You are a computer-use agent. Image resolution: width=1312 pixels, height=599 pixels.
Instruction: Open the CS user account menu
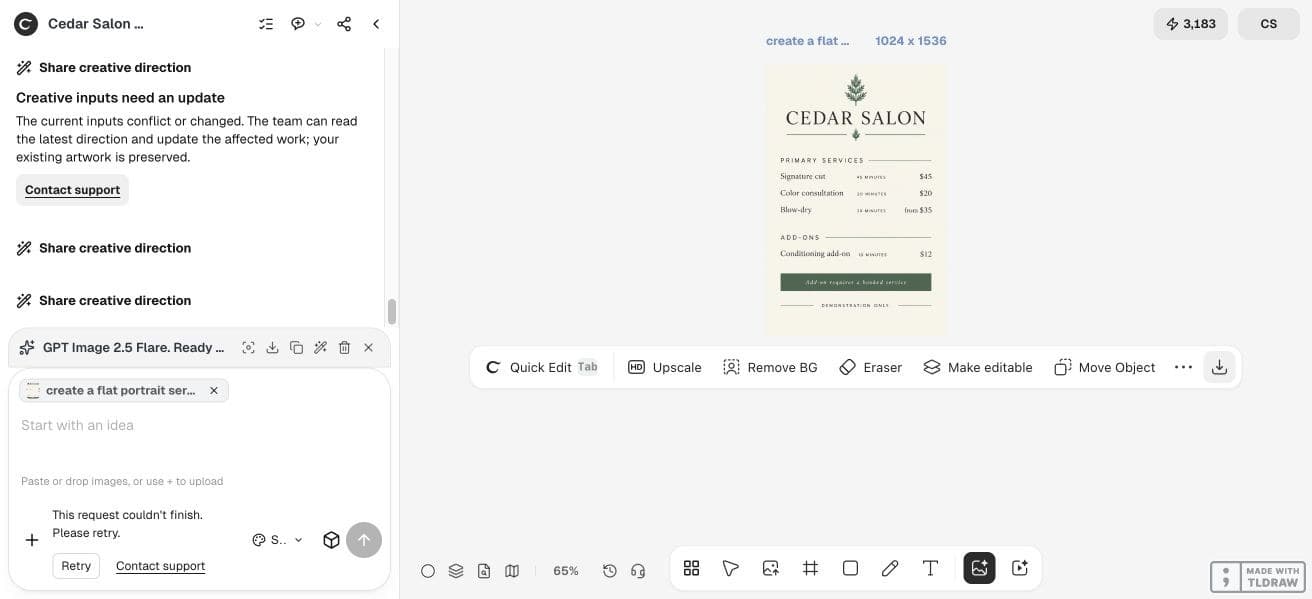[x=1268, y=24]
